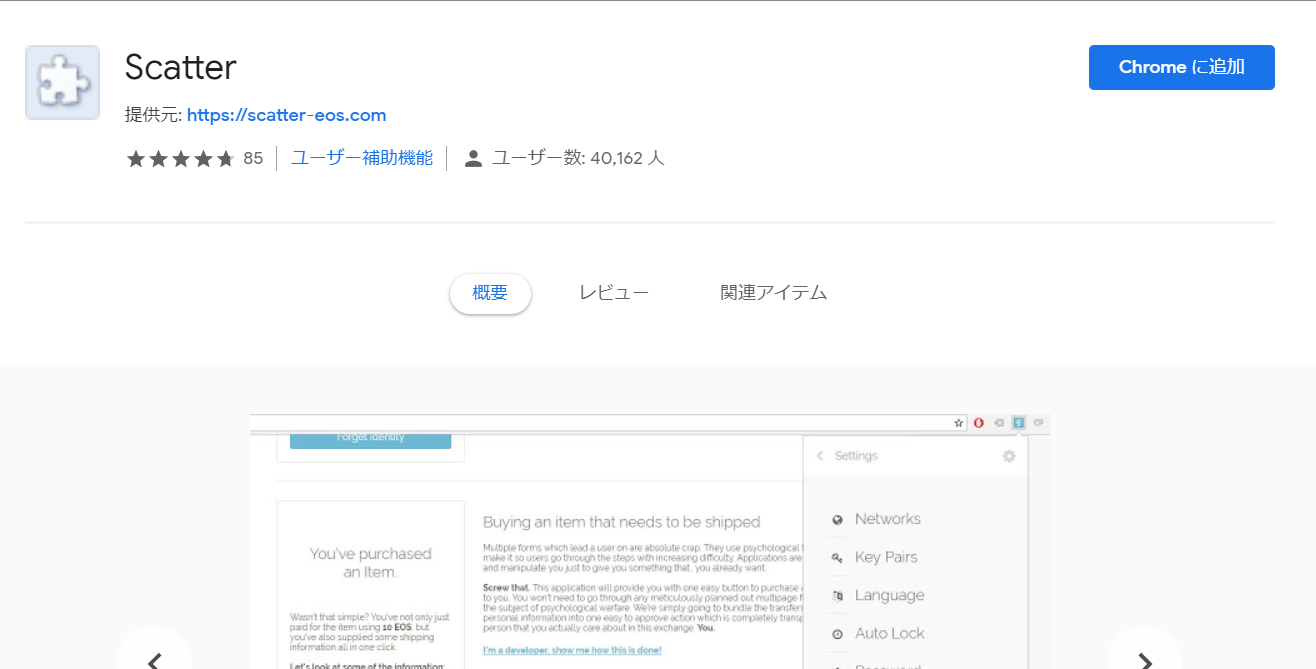Click the 提供元 label text
Image resolution: width=1316 pixels, height=669 pixels.
[153, 115]
